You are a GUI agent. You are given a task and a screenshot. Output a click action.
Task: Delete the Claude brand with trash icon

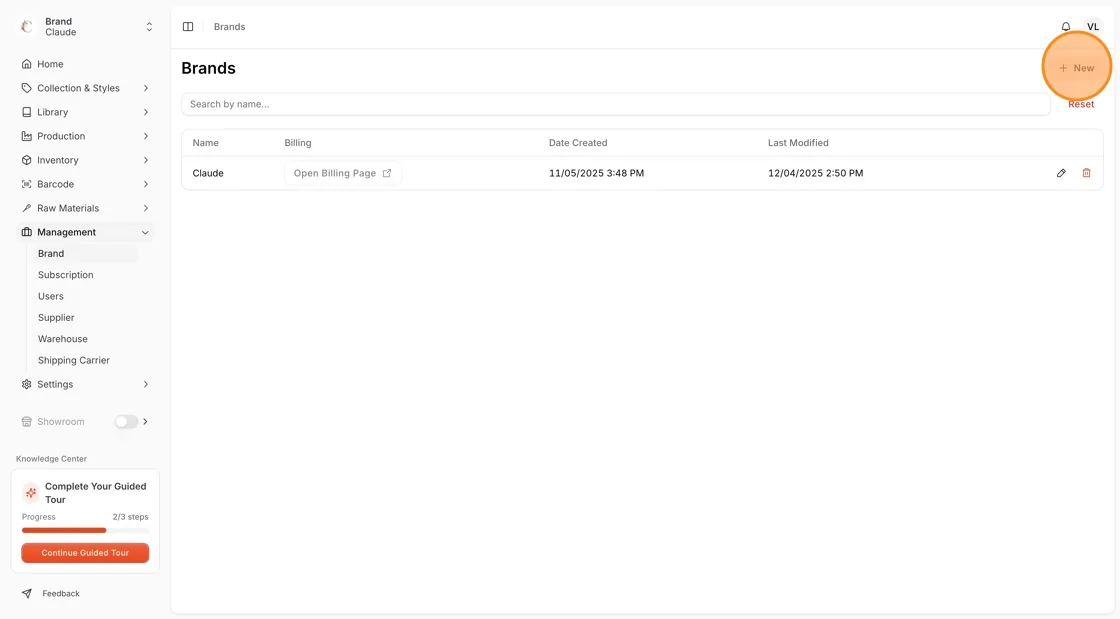coord(1086,173)
